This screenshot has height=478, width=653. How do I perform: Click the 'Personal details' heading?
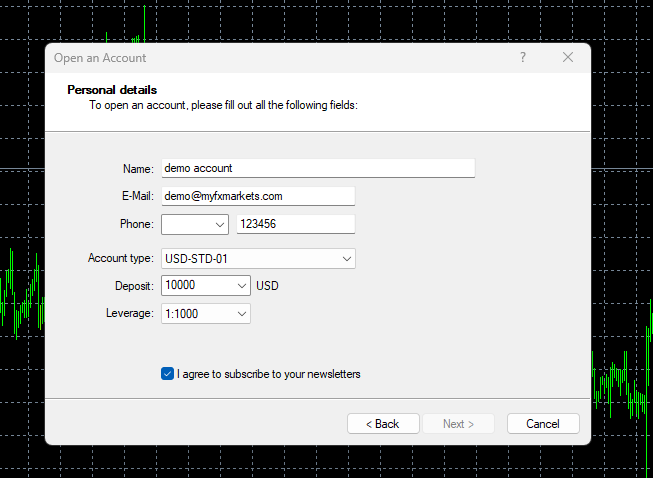112,90
